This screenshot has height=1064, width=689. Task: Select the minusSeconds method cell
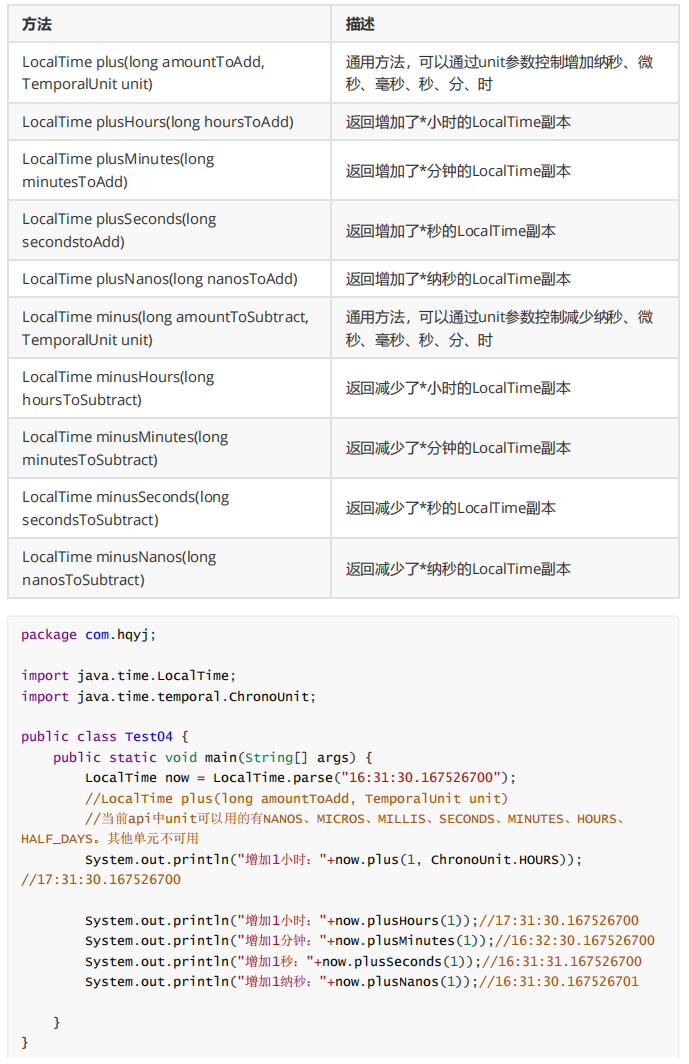(x=125, y=508)
